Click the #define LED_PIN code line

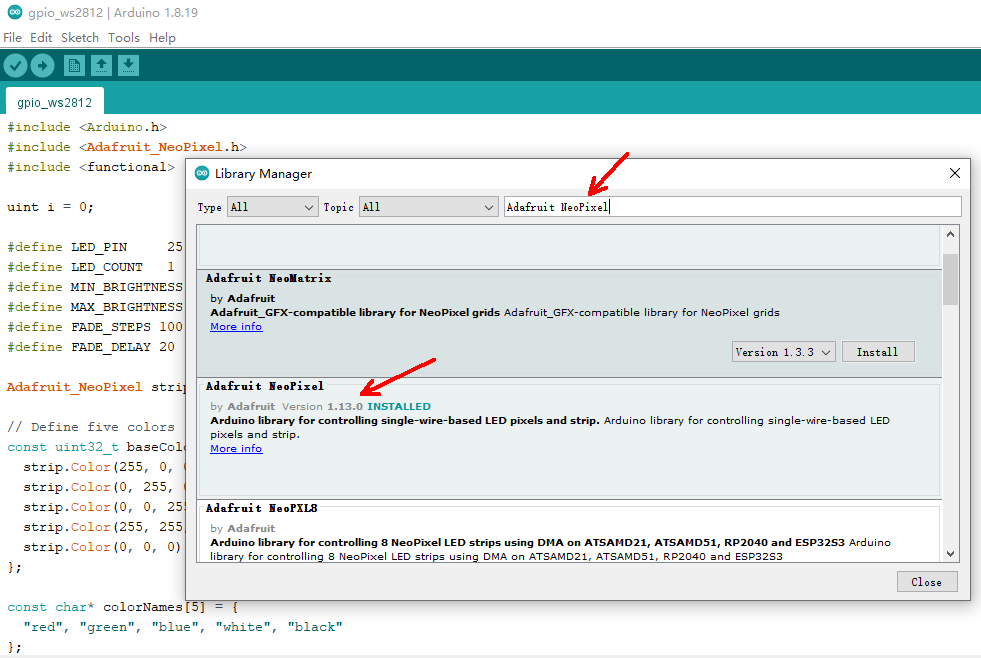[95, 247]
